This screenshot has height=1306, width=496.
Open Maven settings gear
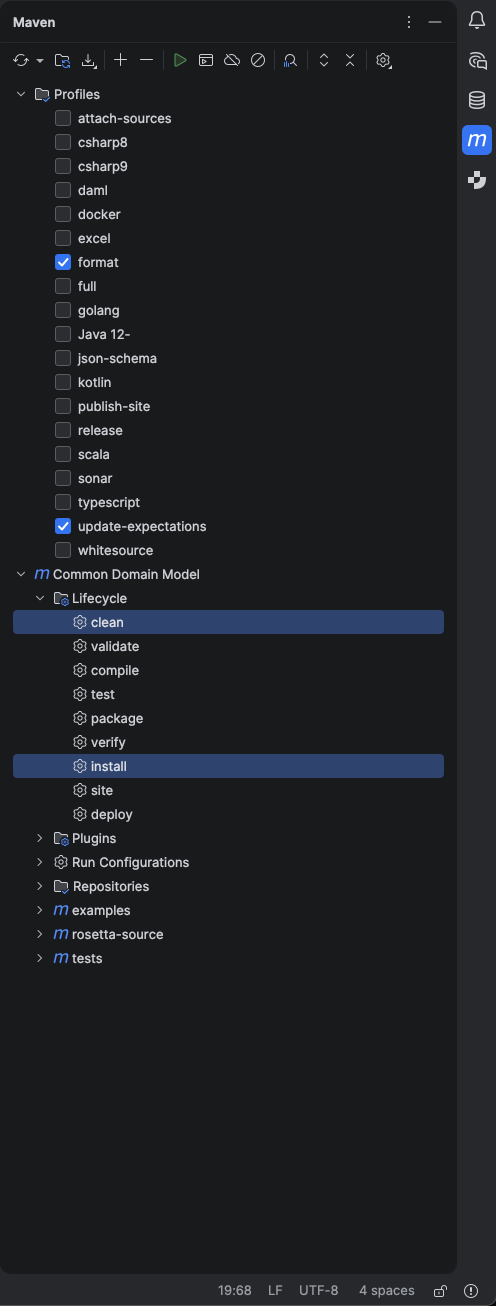tap(383, 61)
